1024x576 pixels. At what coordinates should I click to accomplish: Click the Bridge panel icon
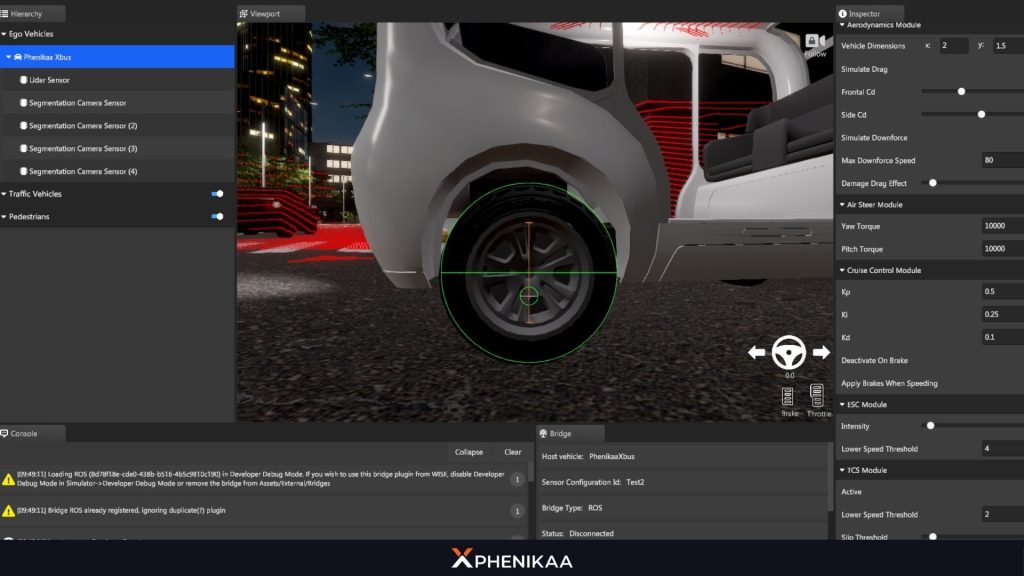coord(543,434)
